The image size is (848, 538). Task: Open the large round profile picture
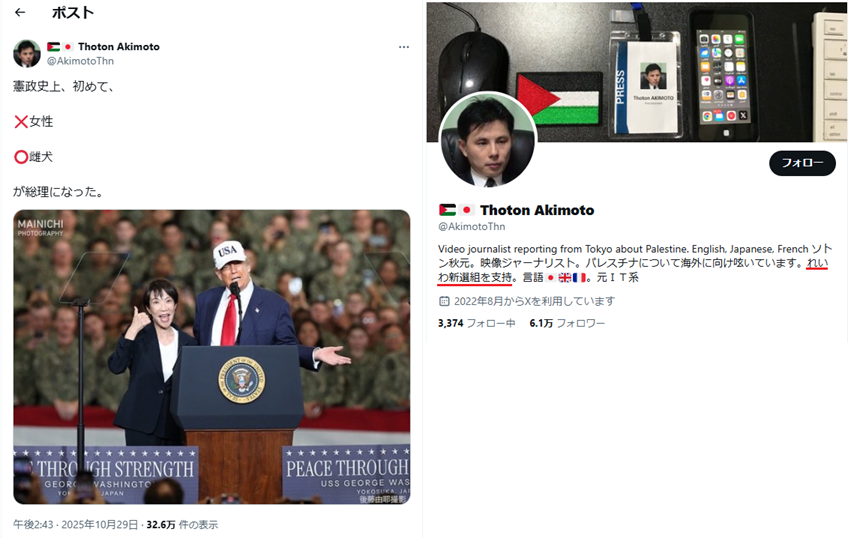tap(488, 141)
